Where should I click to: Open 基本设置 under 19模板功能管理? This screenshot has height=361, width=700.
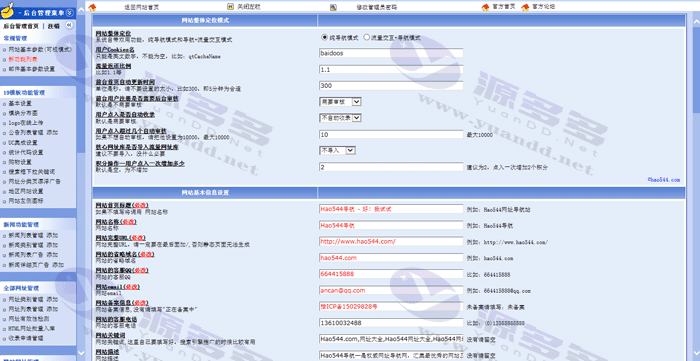pos(20,104)
